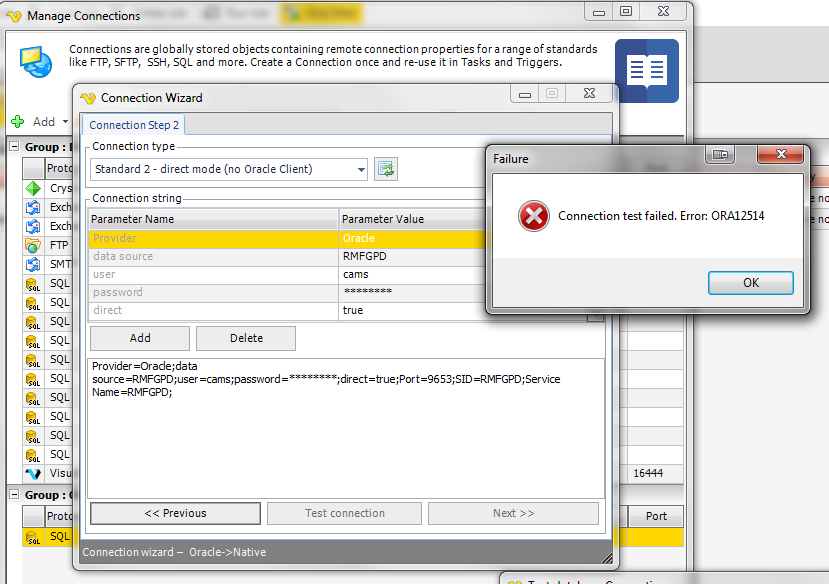Click the connection type refresh icon
The image size is (829, 584).
tap(386, 169)
